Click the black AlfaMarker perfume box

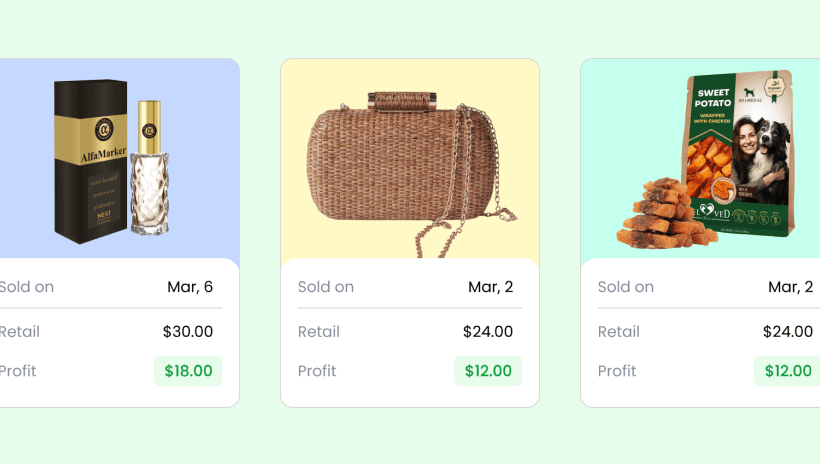click(90, 162)
